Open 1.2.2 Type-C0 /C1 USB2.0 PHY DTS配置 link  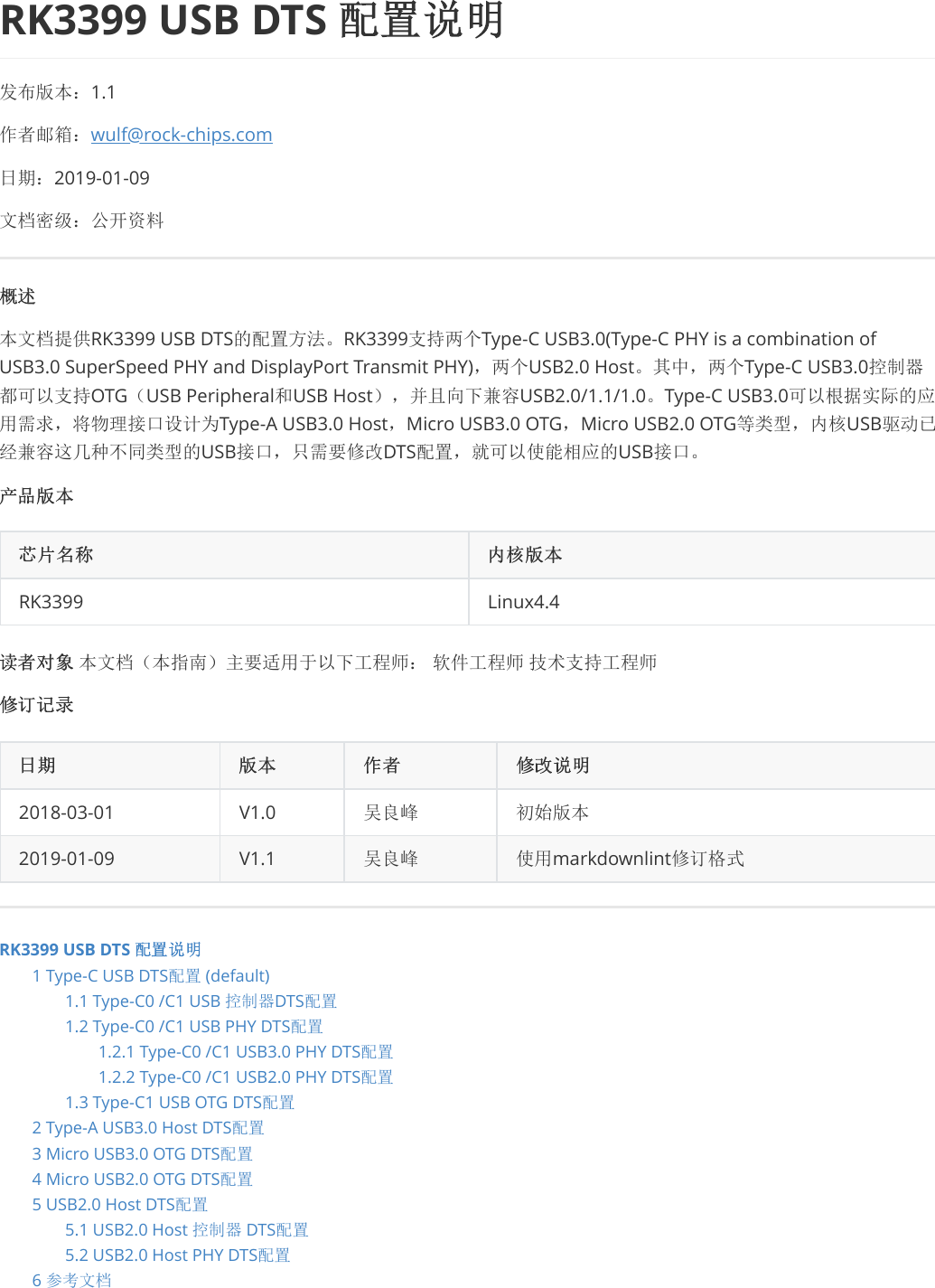tap(246, 1076)
